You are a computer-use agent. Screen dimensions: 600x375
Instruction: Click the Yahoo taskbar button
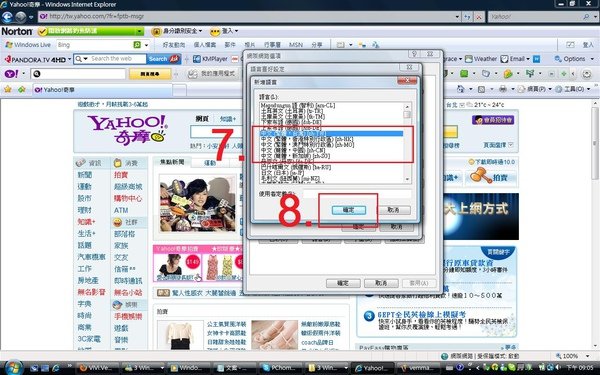click(372, 368)
